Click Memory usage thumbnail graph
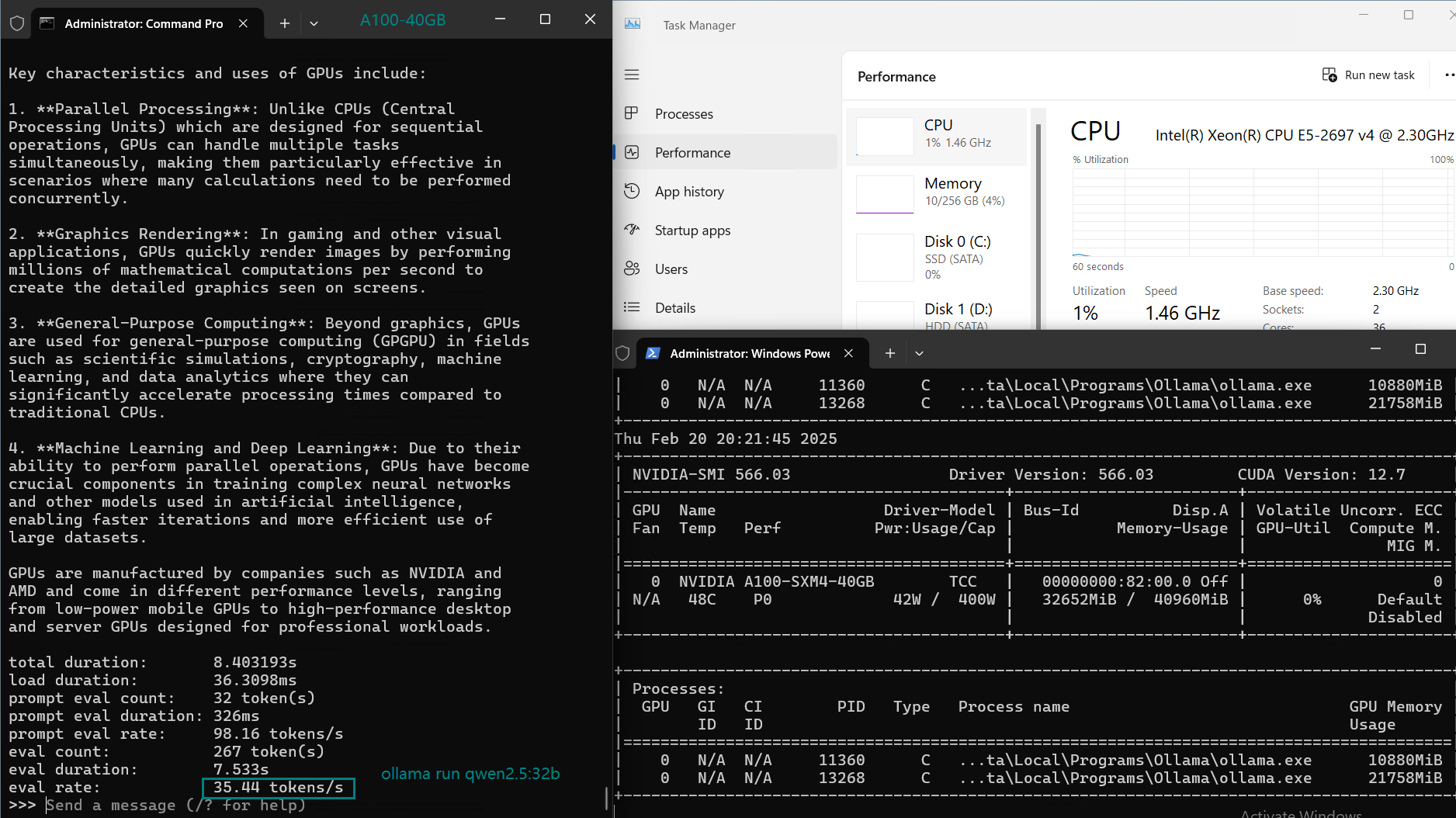 click(884, 194)
